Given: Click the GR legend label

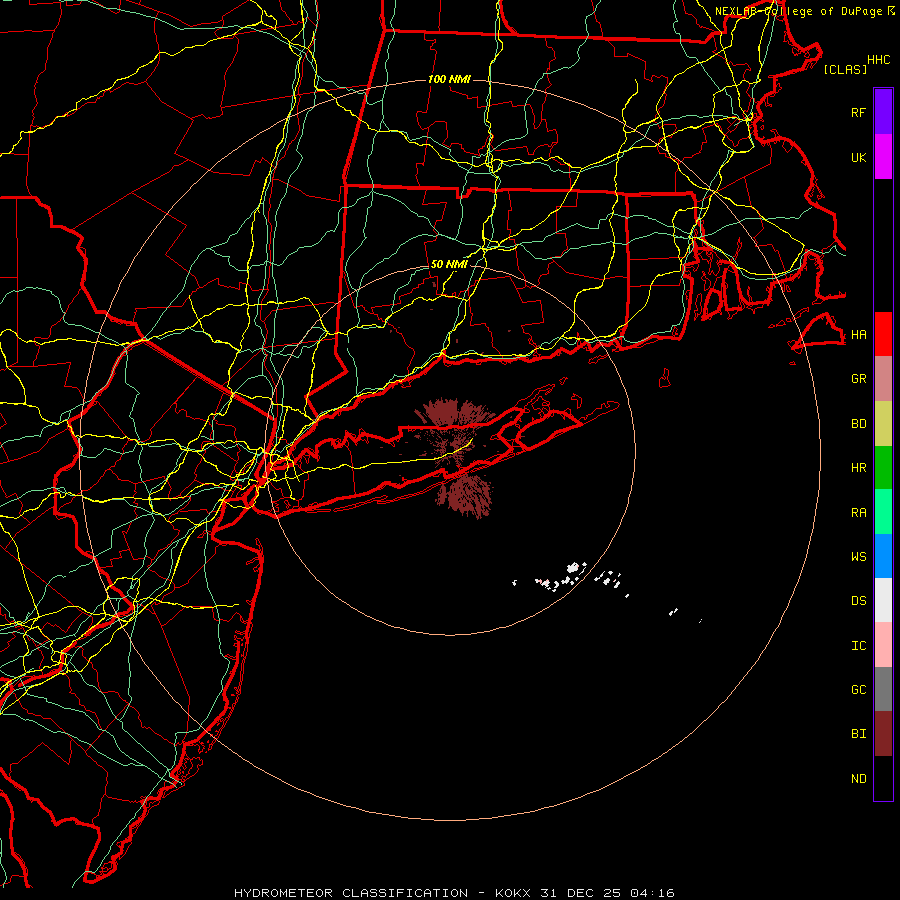Looking at the screenshot, I should pos(858,379).
